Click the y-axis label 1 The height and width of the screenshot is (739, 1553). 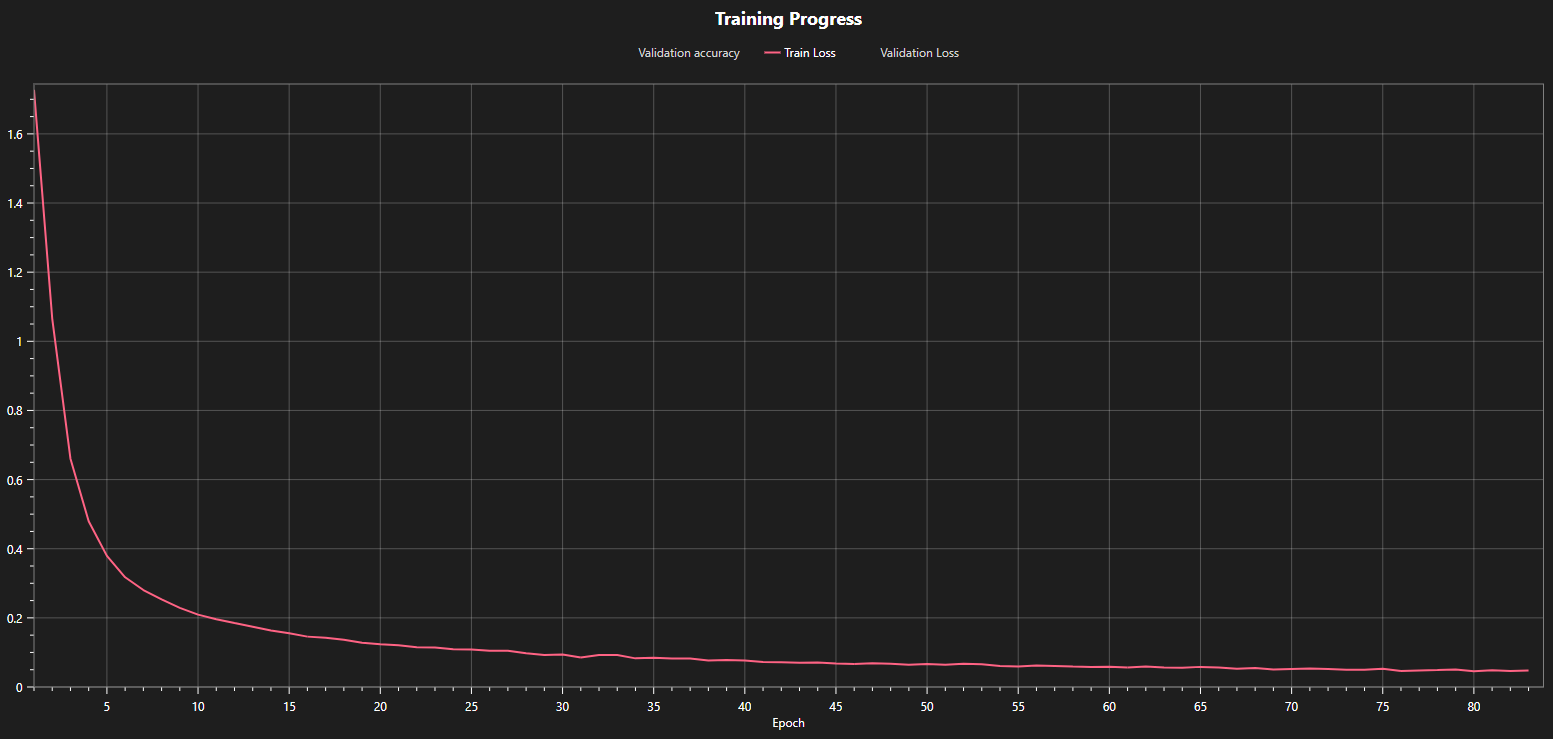[x=21, y=340]
